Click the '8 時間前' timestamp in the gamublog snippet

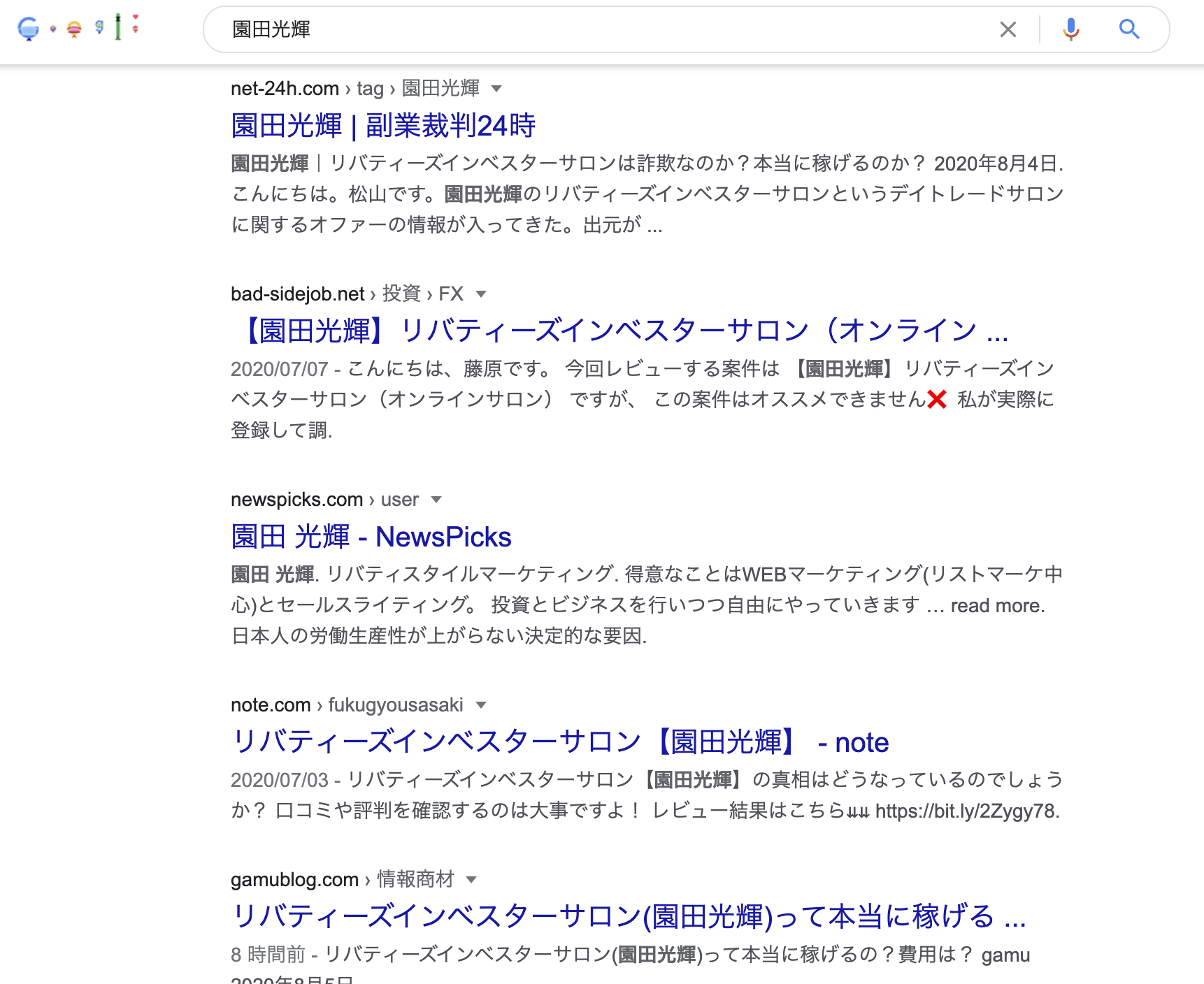[x=268, y=955]
